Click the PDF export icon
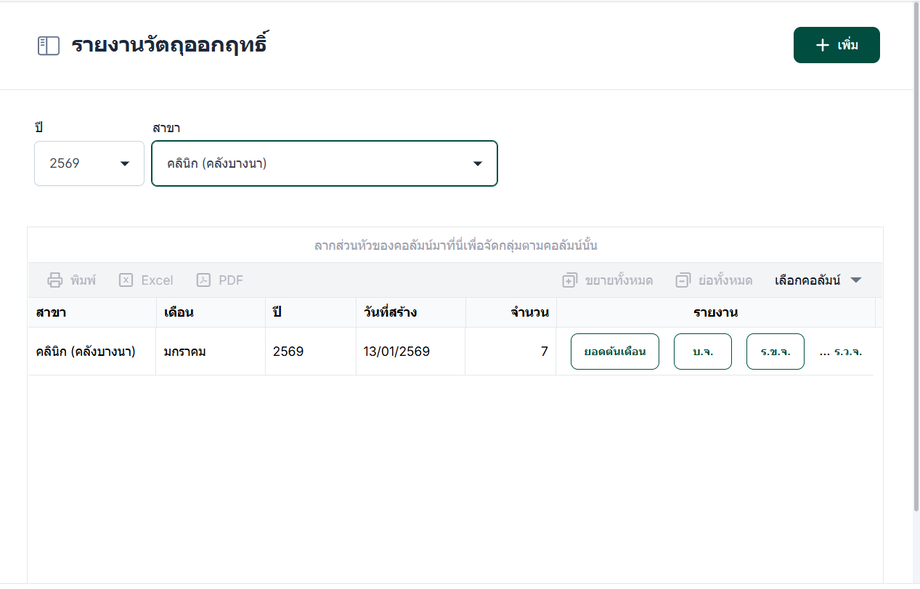This screenshot has height=589, width=920. [x=204, y=280]
